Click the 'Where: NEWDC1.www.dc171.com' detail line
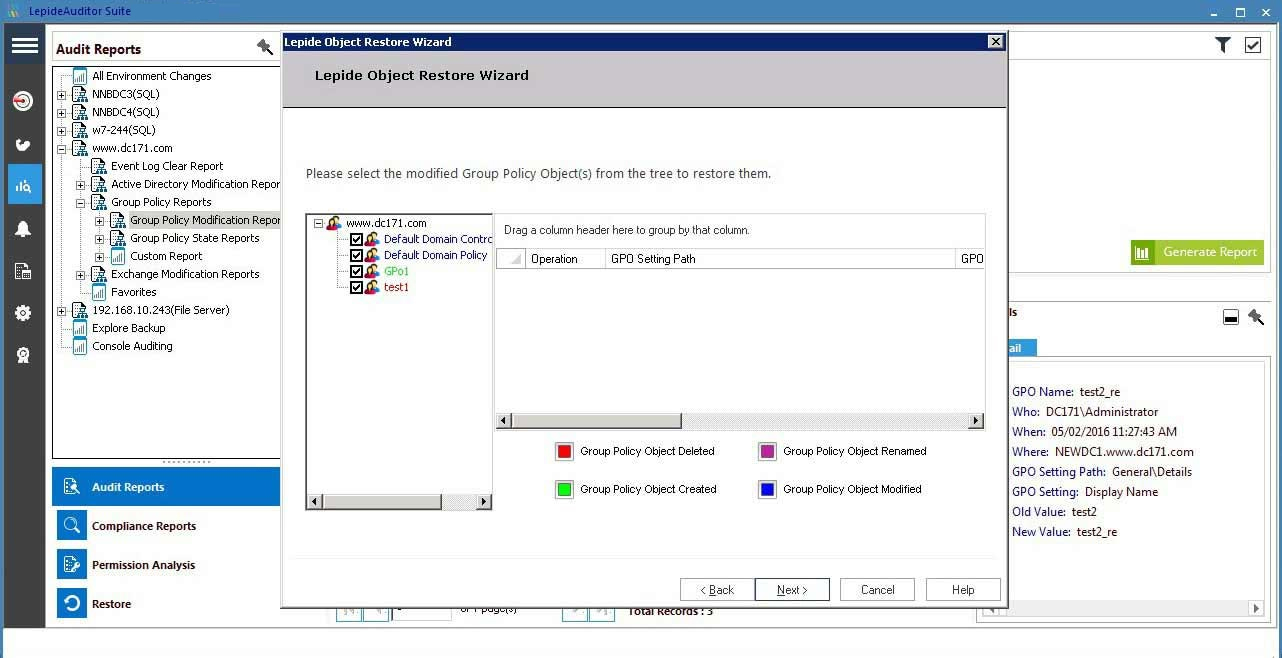 point(1103,452)
